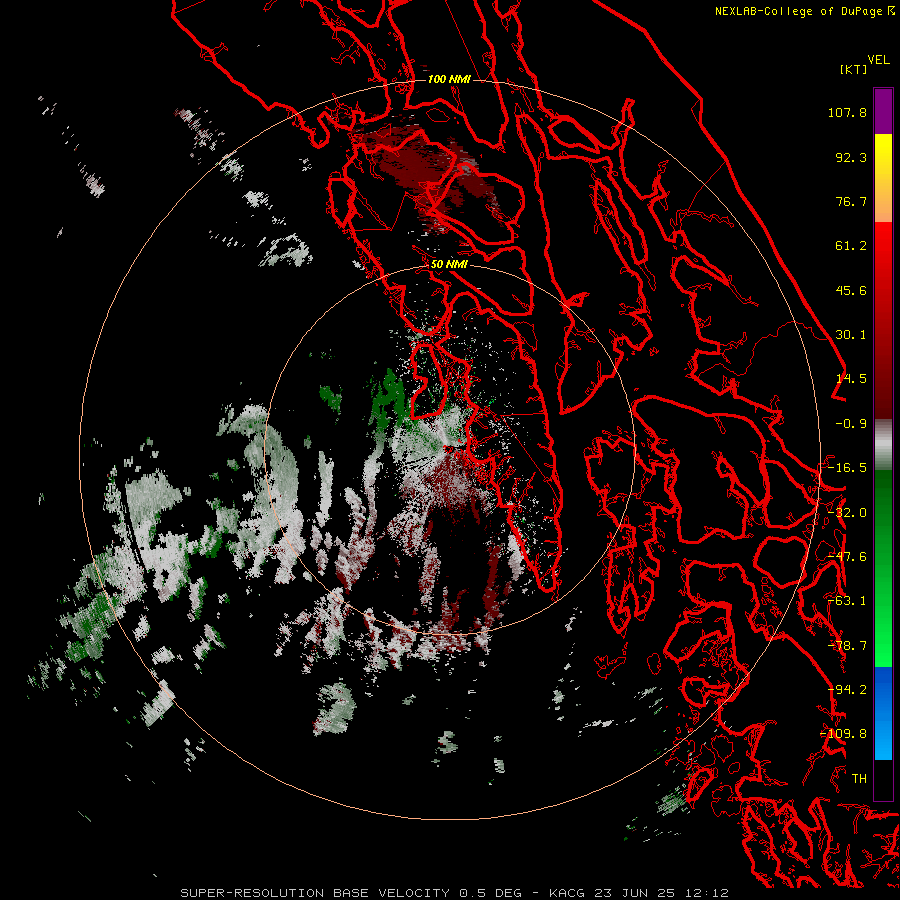Click the -16.5 velocity scale value
The width and height of the screenshot is (900, 900).
tap(847, 468)
